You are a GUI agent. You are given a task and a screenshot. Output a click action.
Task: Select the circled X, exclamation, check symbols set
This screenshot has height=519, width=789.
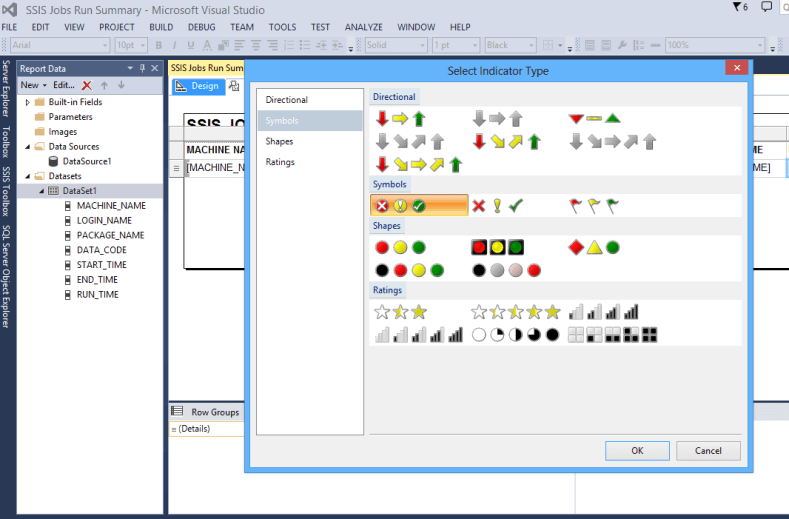tap(419, 205)
